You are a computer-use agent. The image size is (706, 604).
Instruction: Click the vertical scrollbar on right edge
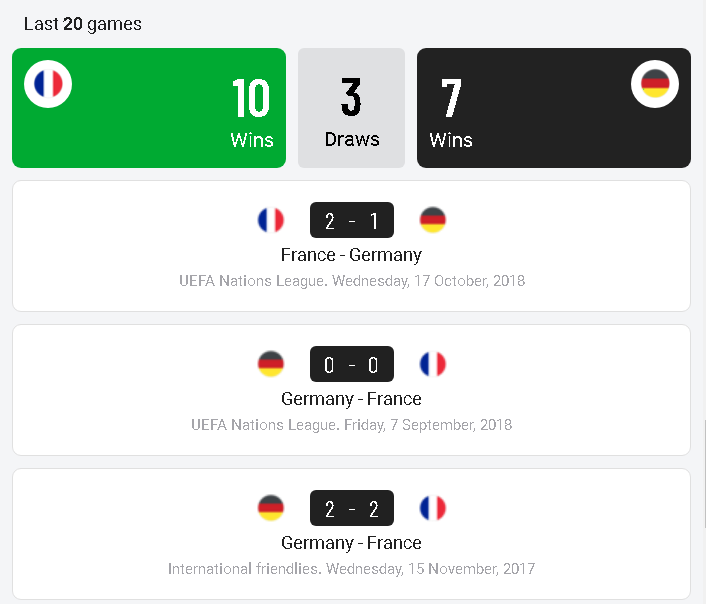705,473
